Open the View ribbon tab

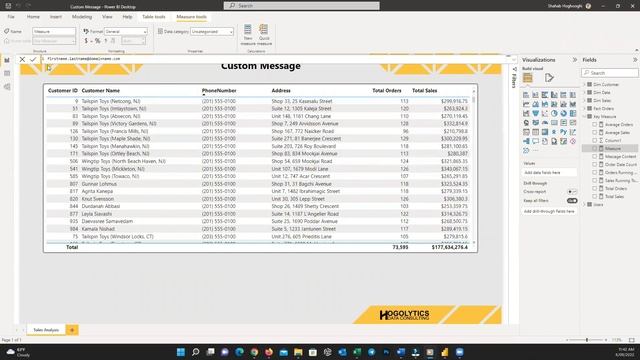pos(107,17)
